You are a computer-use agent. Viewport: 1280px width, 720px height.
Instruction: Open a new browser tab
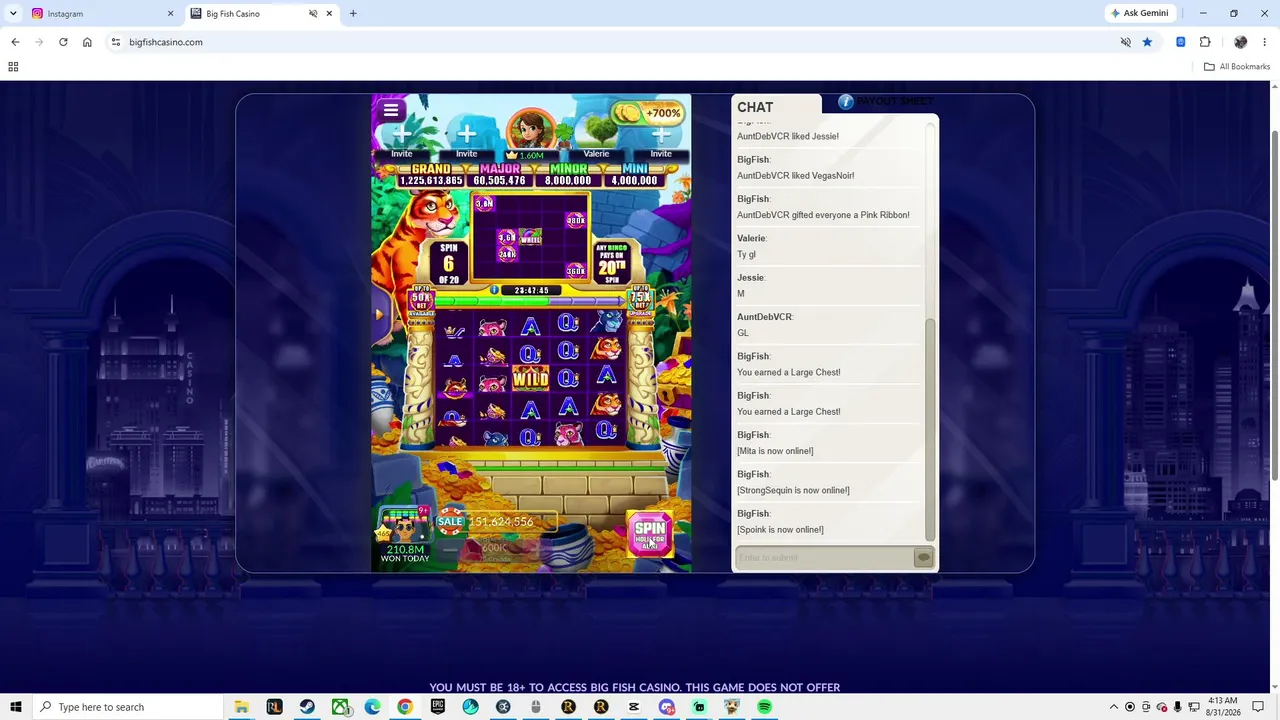click(x=353, y=14)
